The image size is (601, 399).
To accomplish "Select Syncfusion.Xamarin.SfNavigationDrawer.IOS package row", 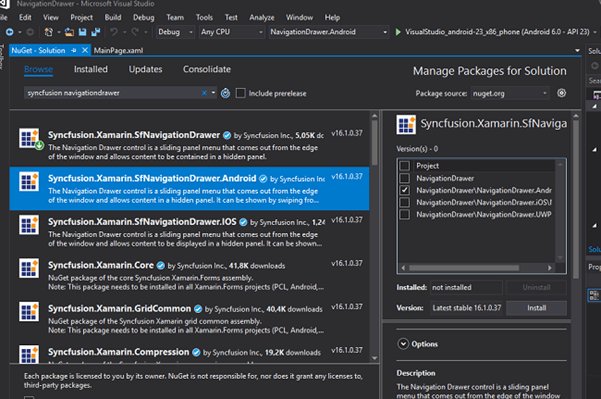I will coord(189,232).
